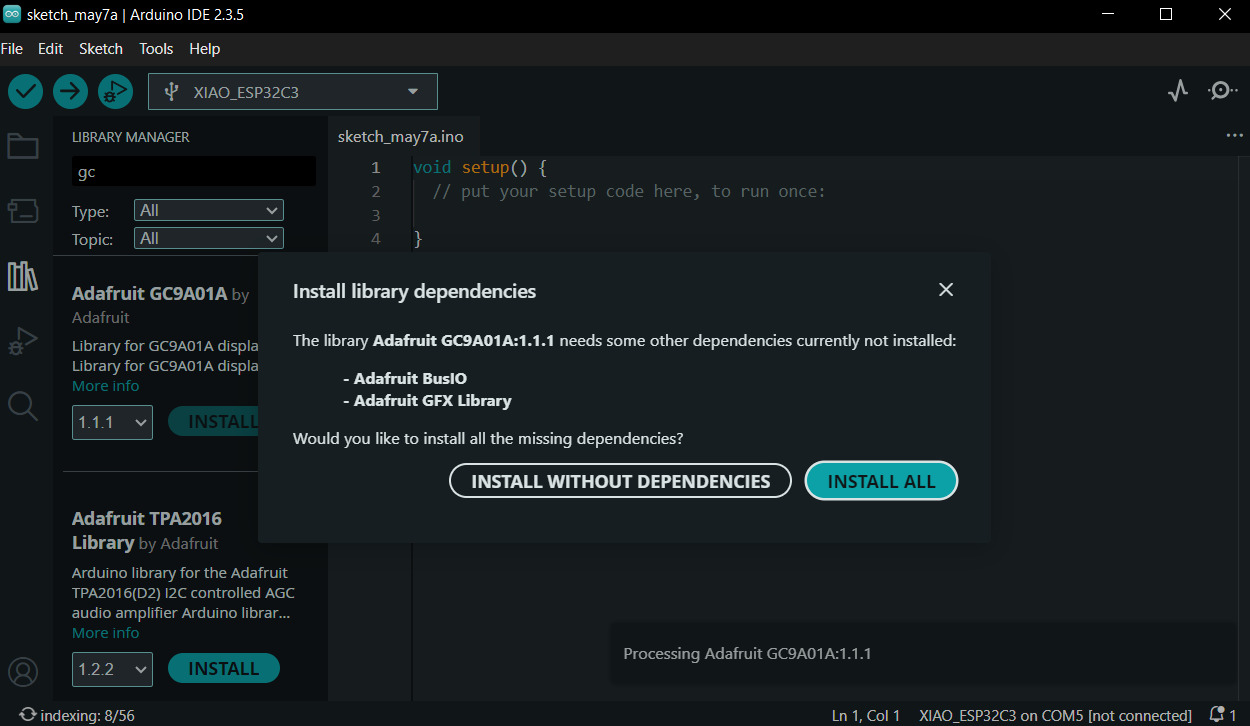Click the Adafruit GC9A01A library title

149,294
